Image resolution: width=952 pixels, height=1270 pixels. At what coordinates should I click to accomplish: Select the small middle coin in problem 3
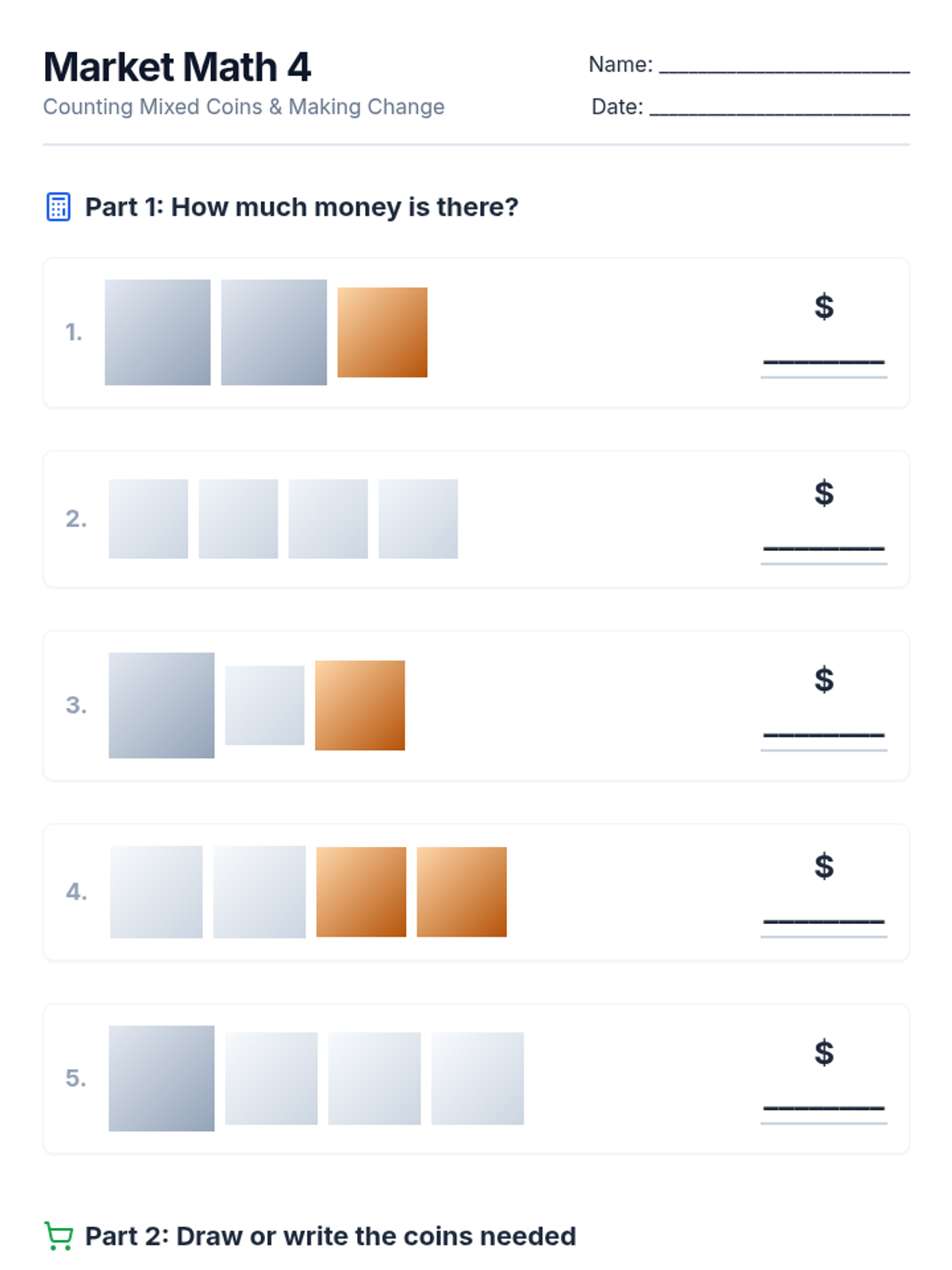[265, 705]
